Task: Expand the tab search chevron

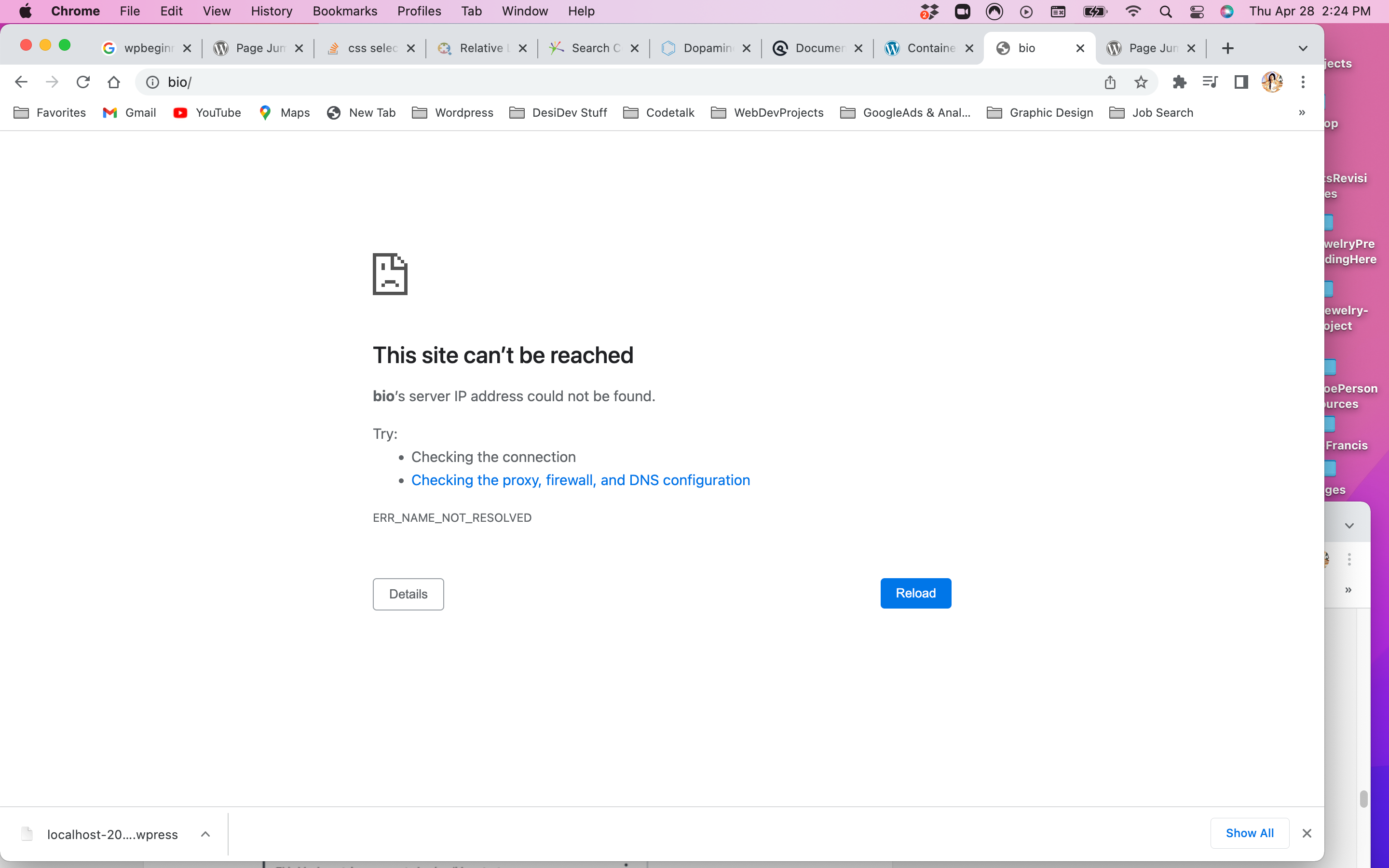Action: tap(1303, 48)
